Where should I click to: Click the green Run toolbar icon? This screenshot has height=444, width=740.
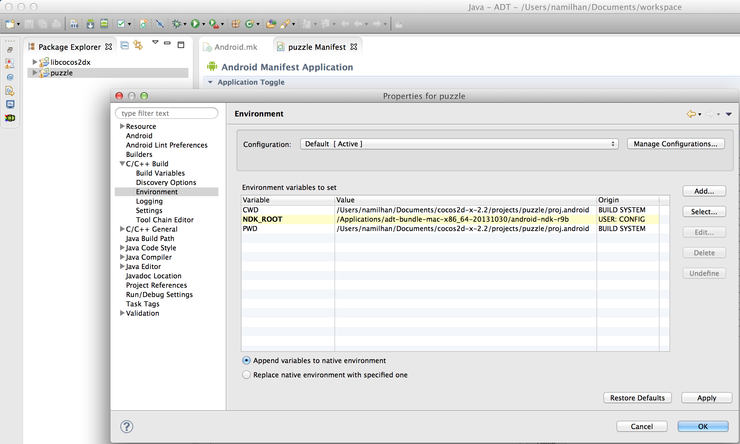195,24
